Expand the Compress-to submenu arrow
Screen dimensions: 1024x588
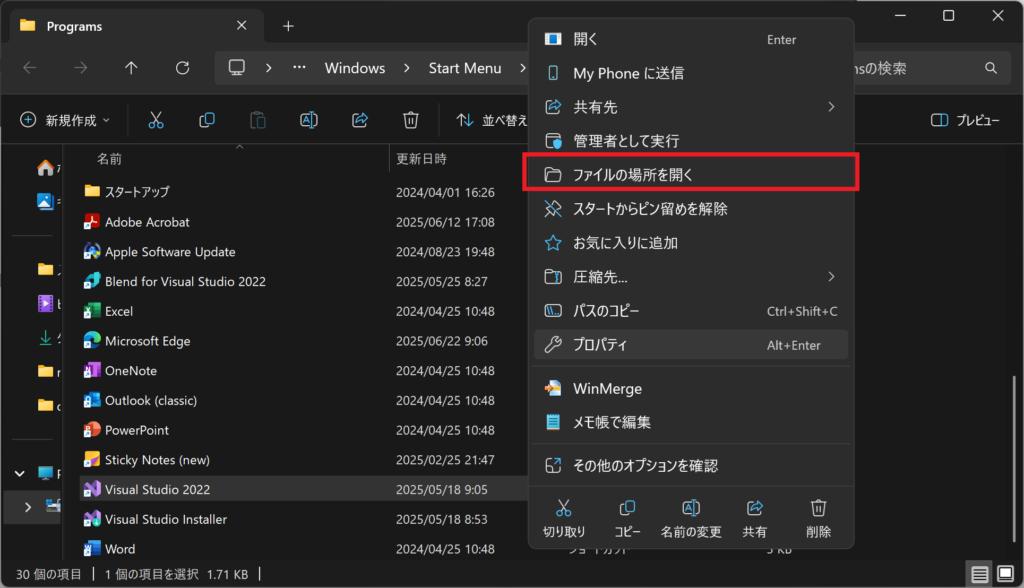[831, 276]
